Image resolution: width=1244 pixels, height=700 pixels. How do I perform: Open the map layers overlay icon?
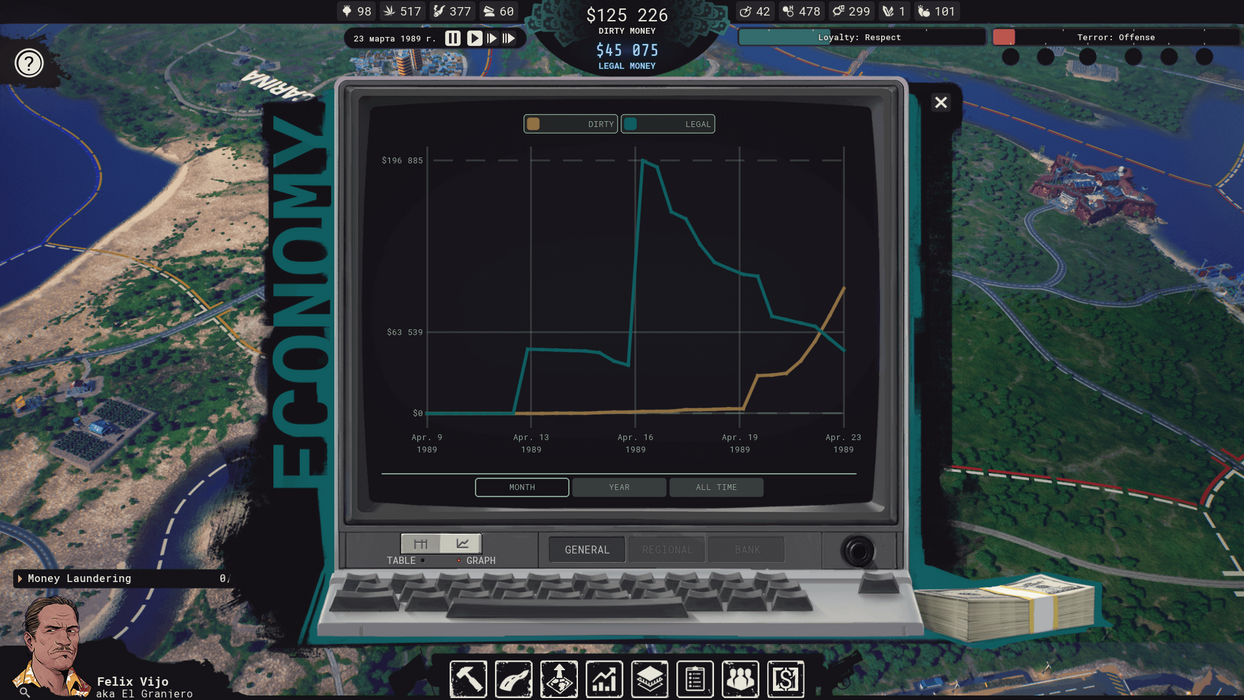[650, 679]
